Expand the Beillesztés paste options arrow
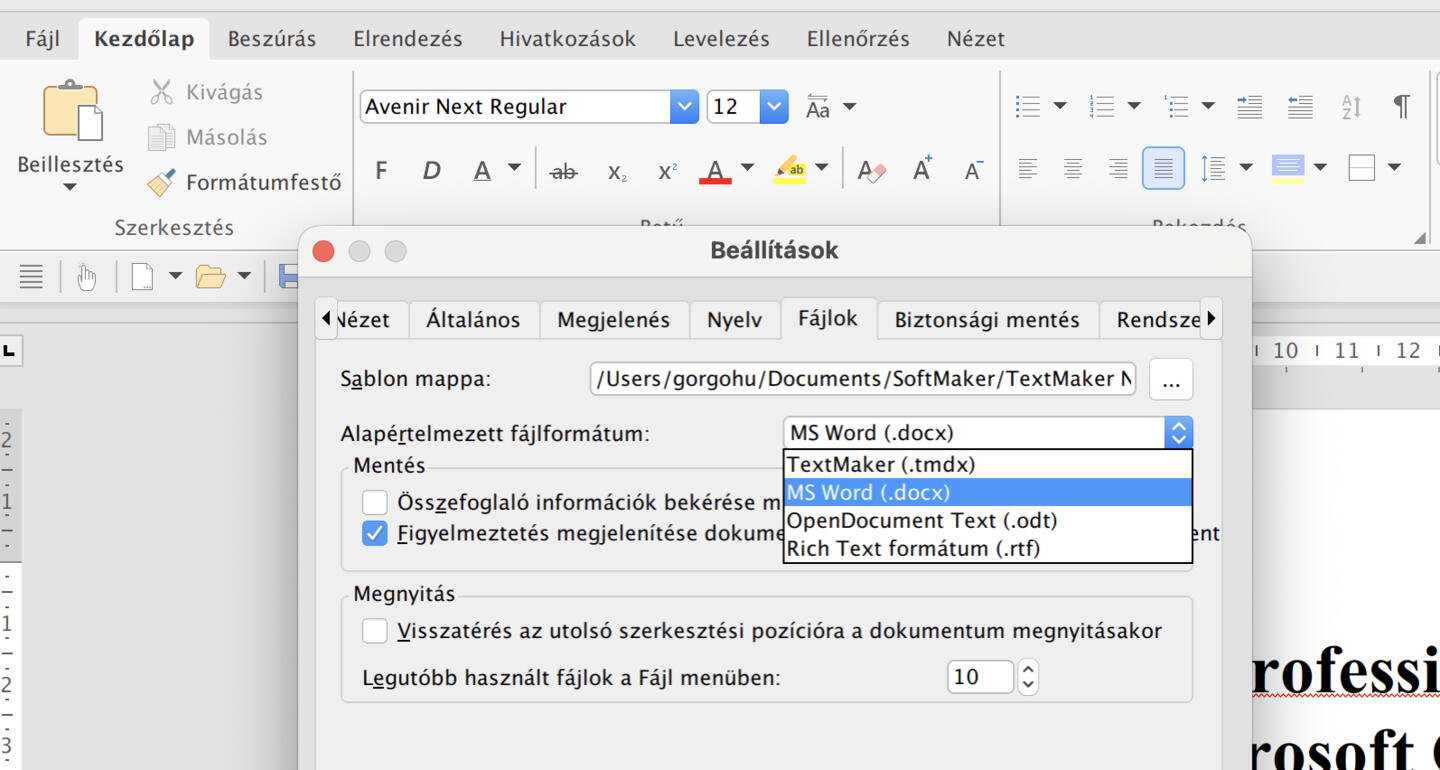 (70, 187)
